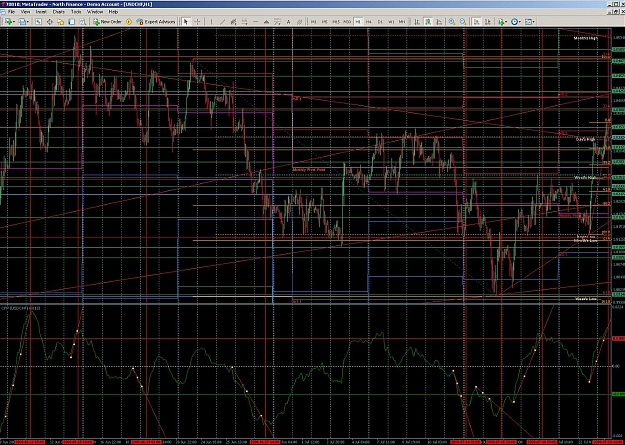Toggle chart shift from right border
The image size is (625, 445).
click(x=488, y=22)
